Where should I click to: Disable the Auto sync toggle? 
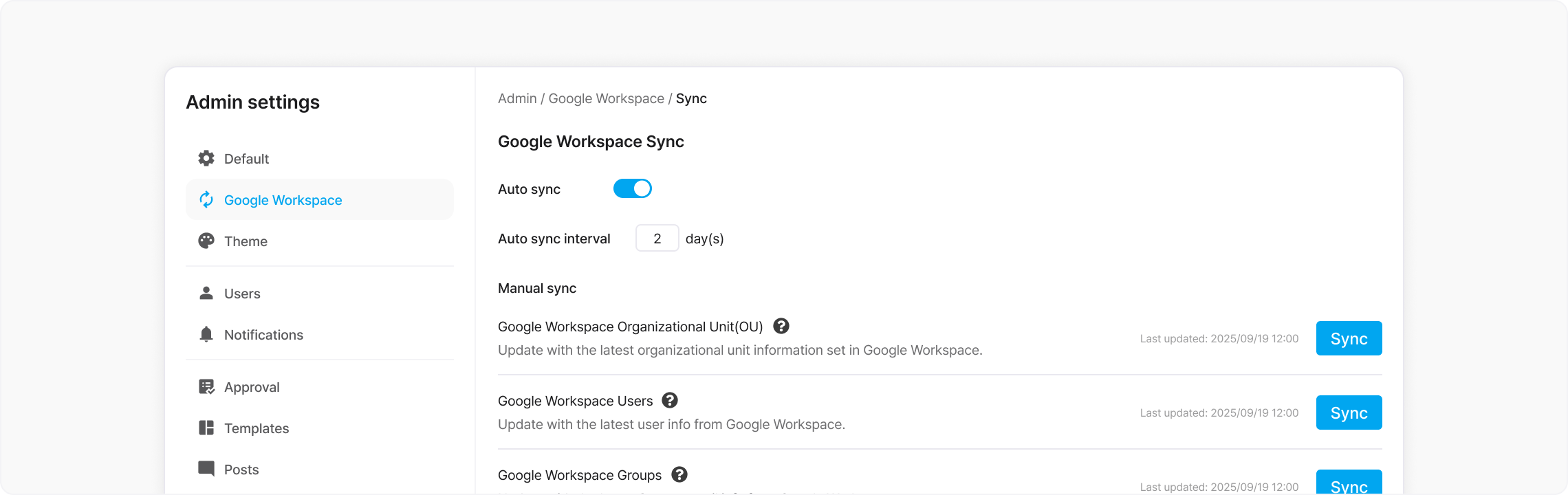click(633, 188)
